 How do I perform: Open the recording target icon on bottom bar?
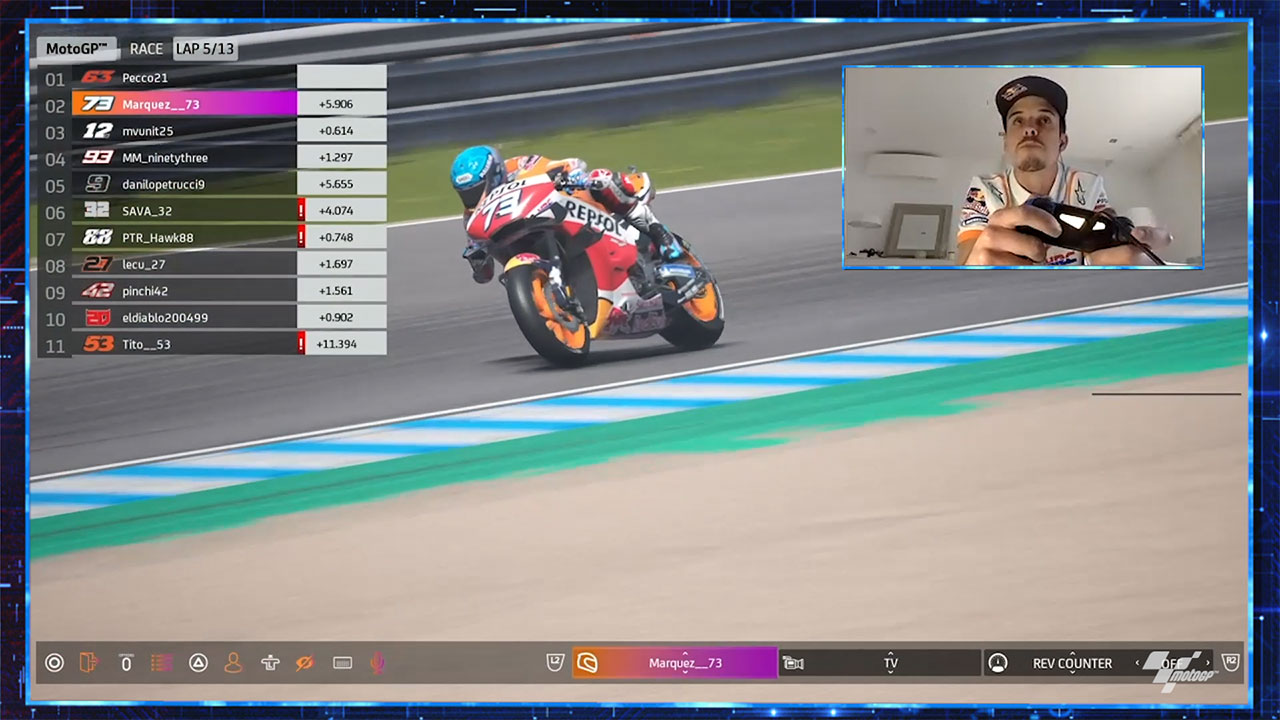[x=55, y=663]
